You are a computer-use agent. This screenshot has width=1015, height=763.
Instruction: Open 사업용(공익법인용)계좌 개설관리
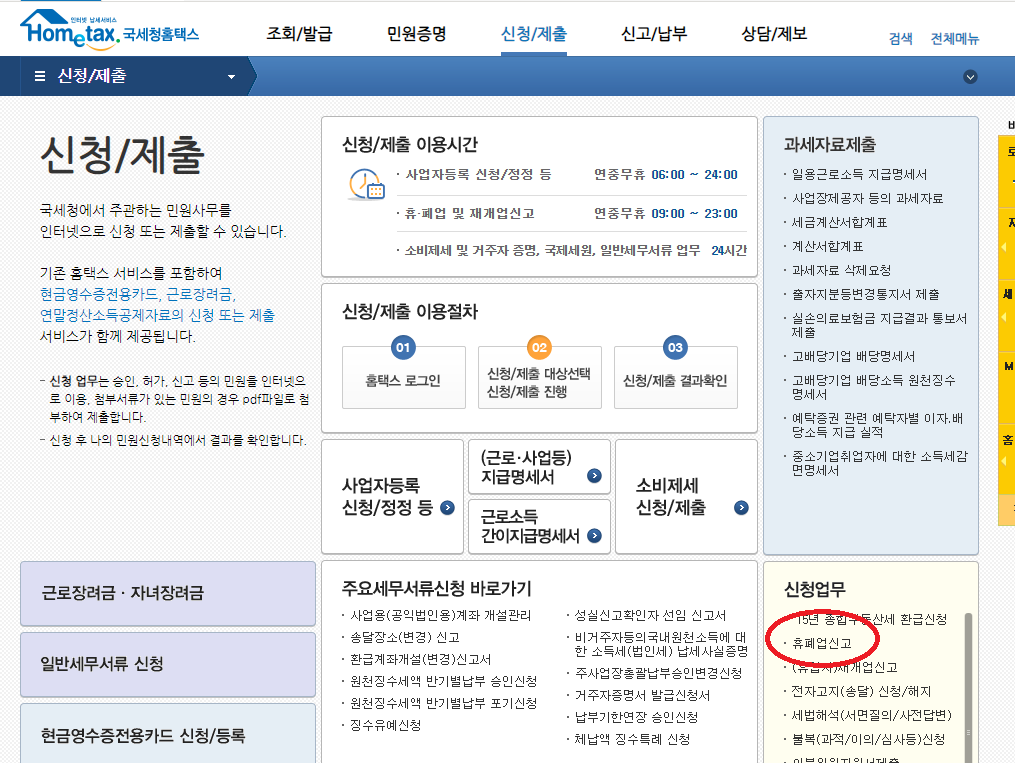click(440, 615)
